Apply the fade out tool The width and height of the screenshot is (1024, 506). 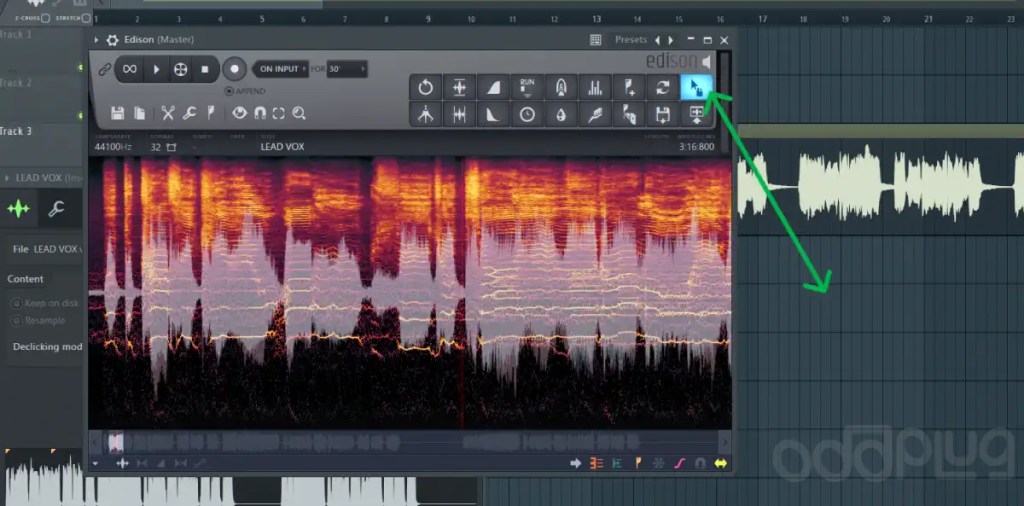[x=493, y=115]
